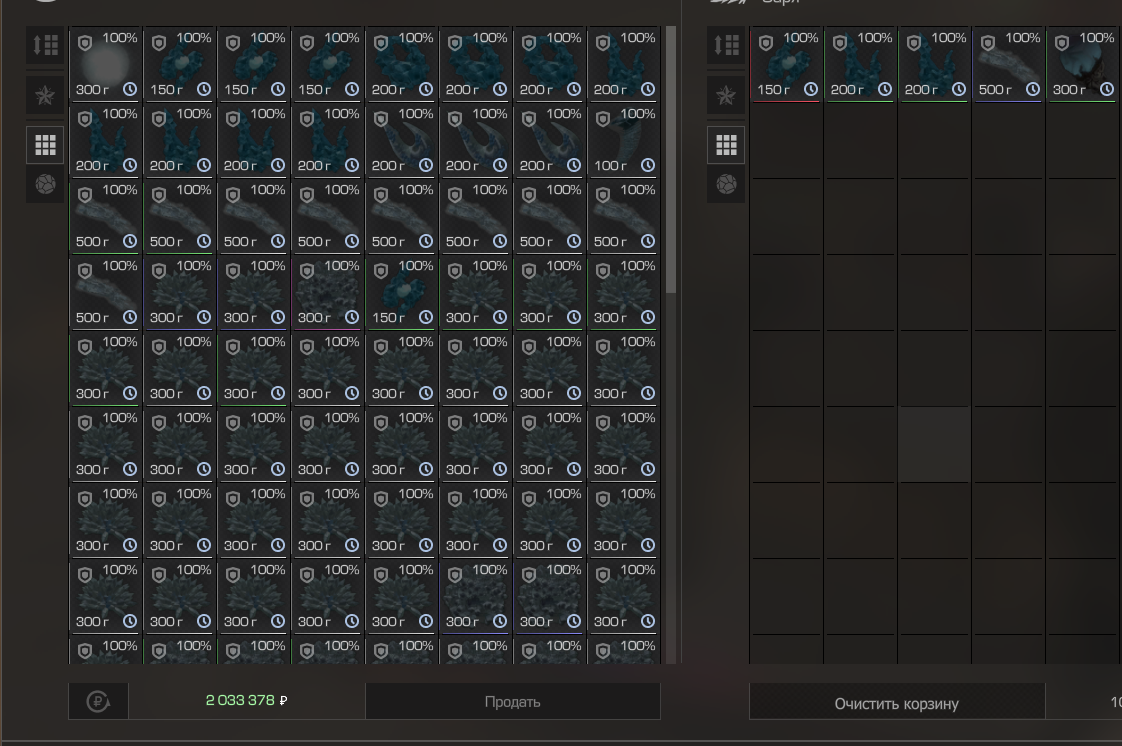Select the 100 г item in the left inventory
The width and height of the screenshot is (1122, 746).
tap(624, 140)
